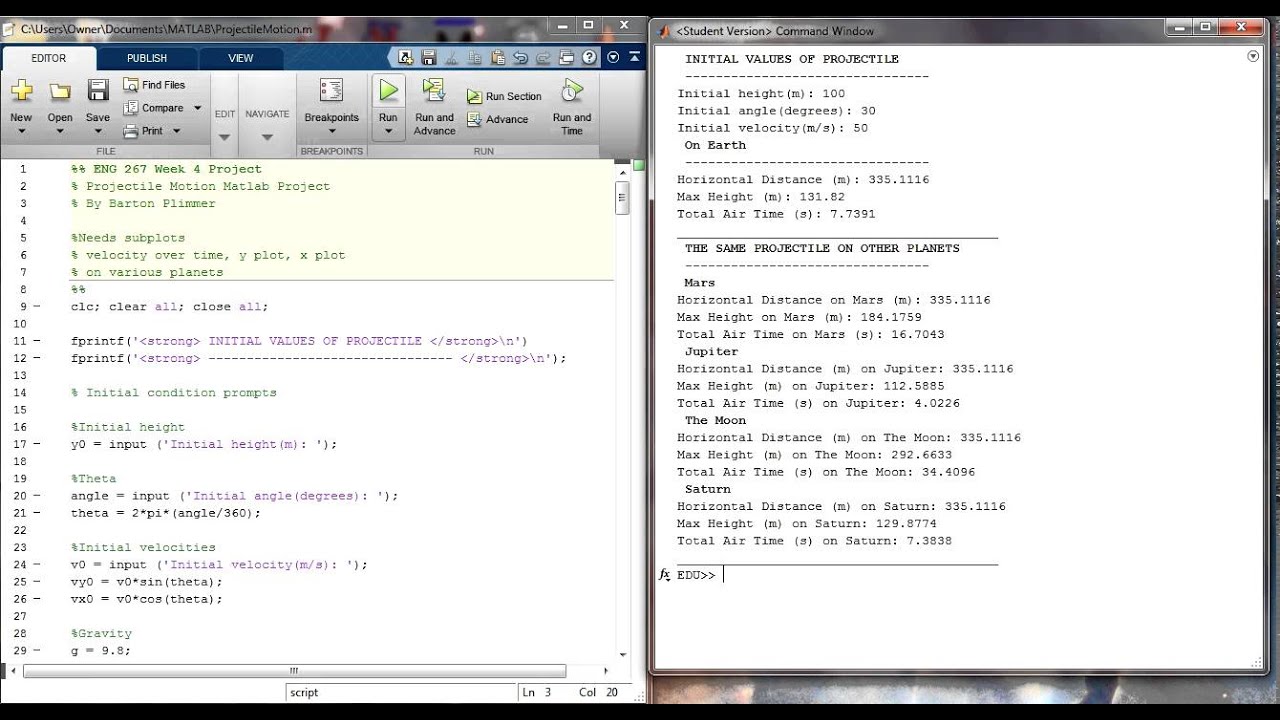Click Run Section
The image size is (1280, 720).
[x=504, y=97]
